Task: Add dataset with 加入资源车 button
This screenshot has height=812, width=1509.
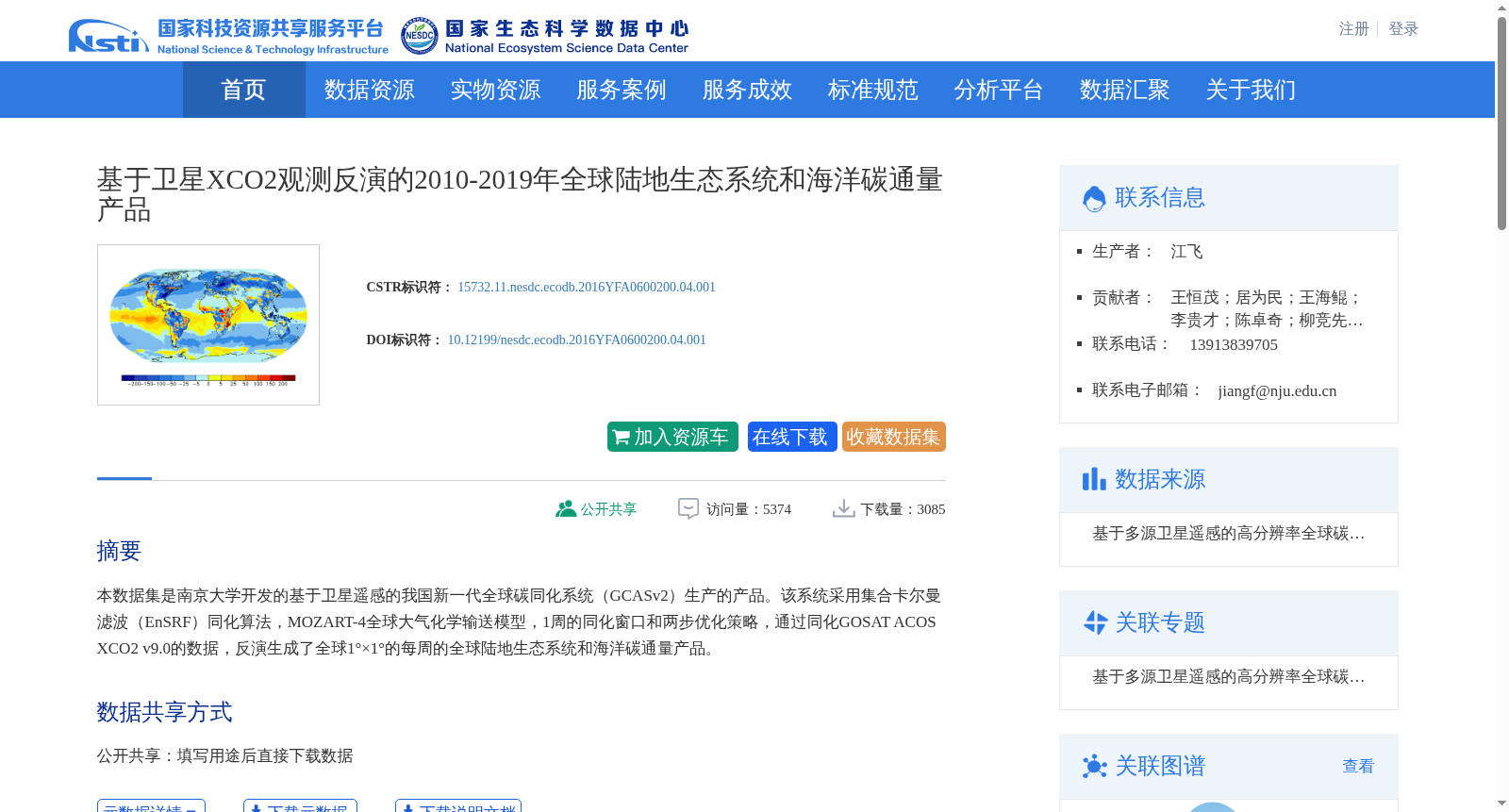Action: click(672, 437)
